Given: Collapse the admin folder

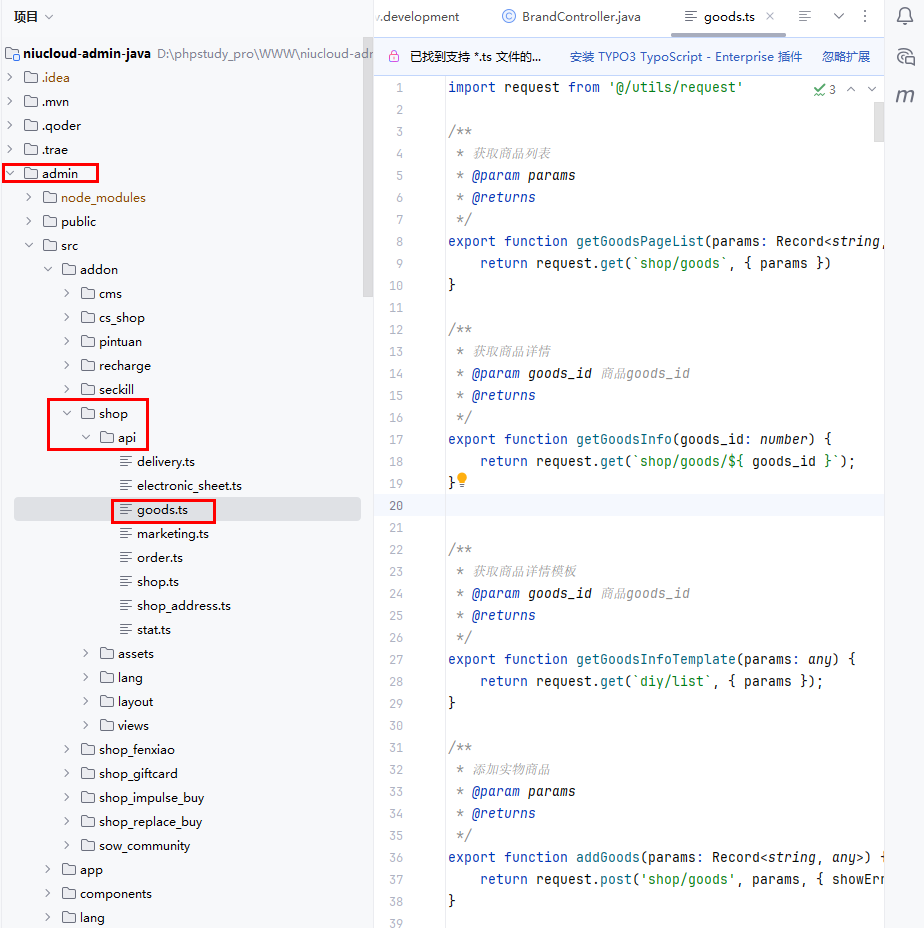Looking at the screenshot, I should [11, 173].
